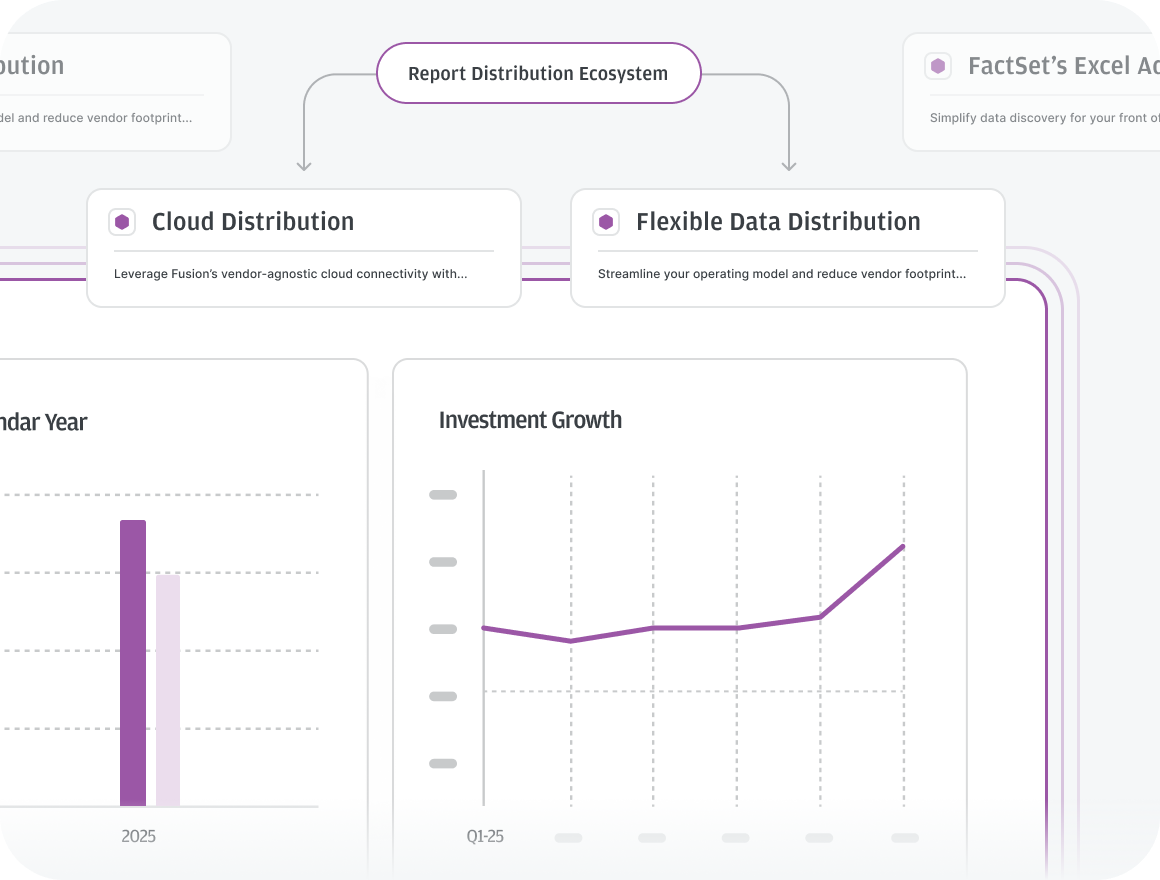Image resolution: width=1160 pixels, height=880 pixels.
Task: Click the "Investment Growth" chart title
Action: pos(530,420)
